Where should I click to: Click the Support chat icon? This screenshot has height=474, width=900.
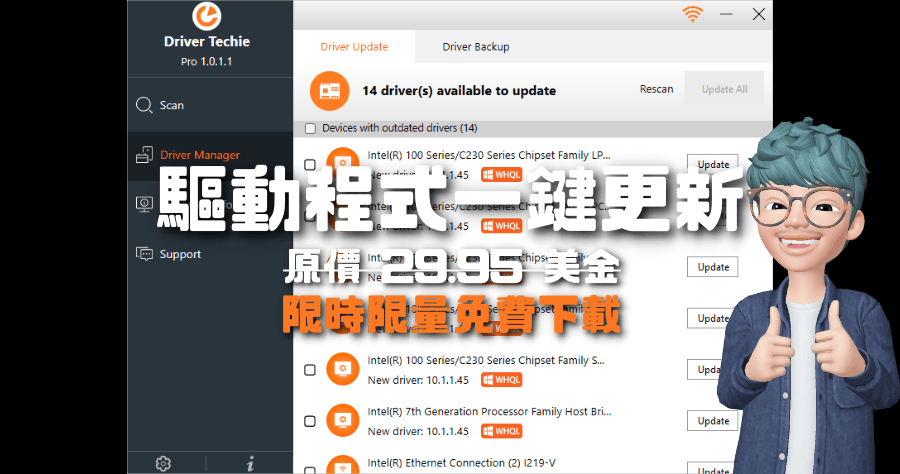[x=144, y=254]
